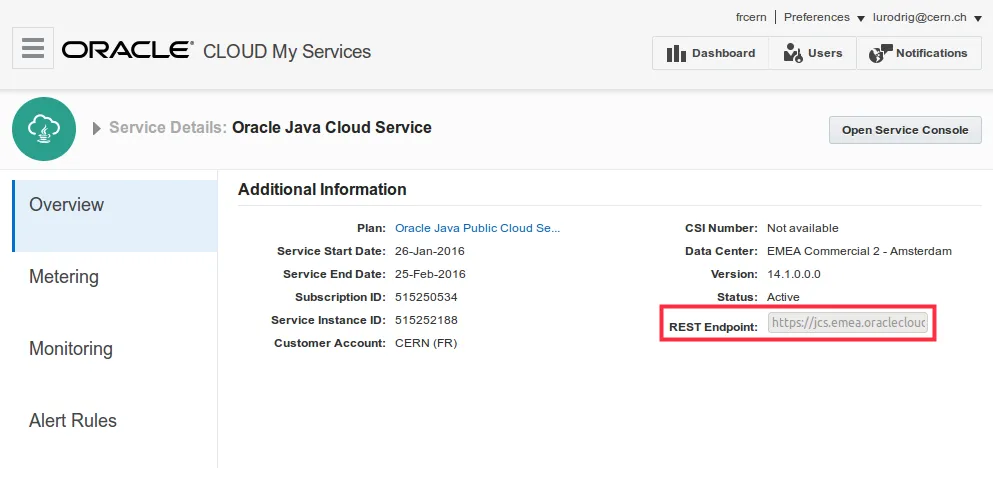Viewport: 993px width, 477px height.
Task: Click the Additional Information heading
Action: click(x=322, y=189)
